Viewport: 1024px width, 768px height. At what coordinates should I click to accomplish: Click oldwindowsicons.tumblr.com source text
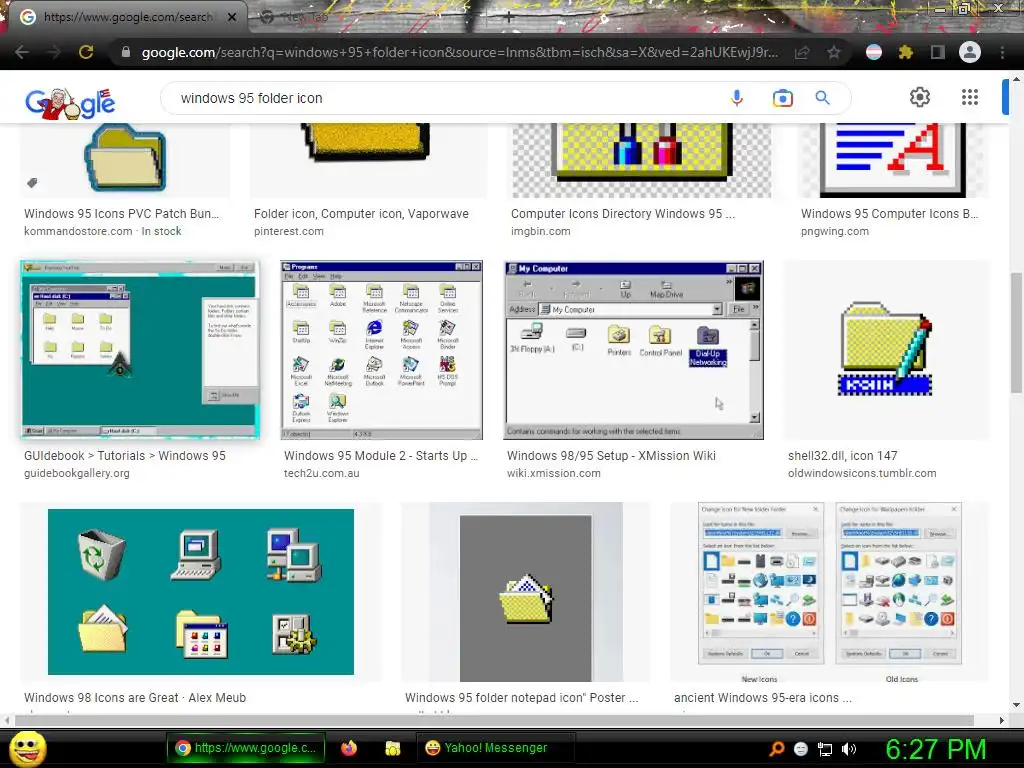pyautogui.click(x=862, y=473)
